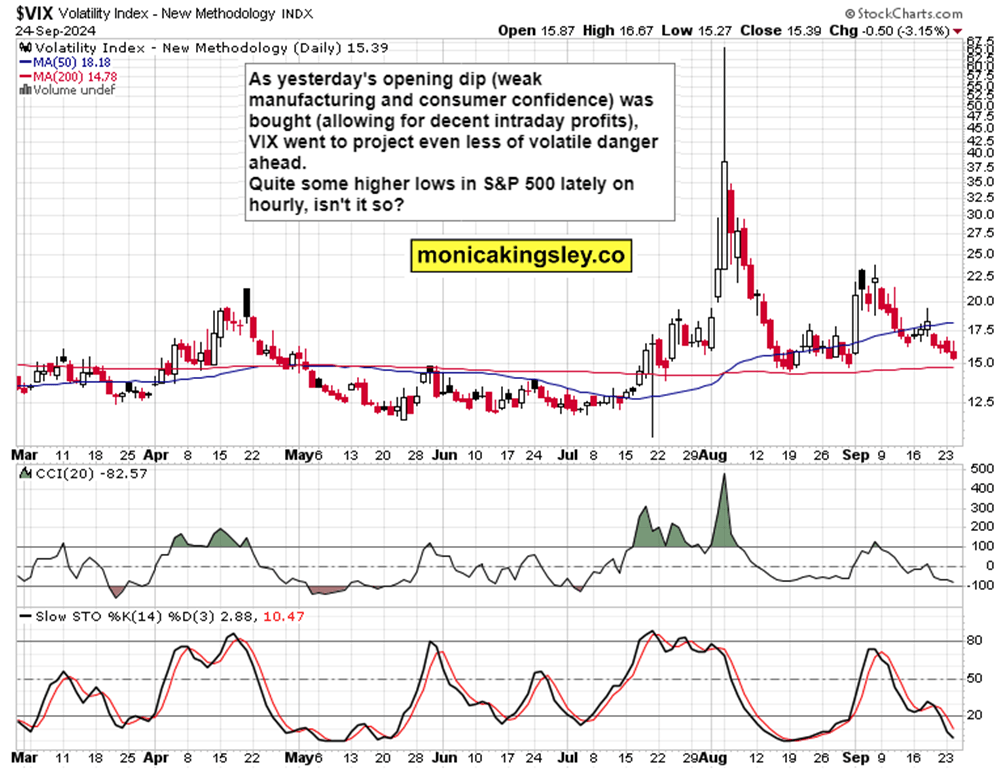Click the black line marker before Slow STO
This screenshot has width=1004, height=773.
(26, 616)
